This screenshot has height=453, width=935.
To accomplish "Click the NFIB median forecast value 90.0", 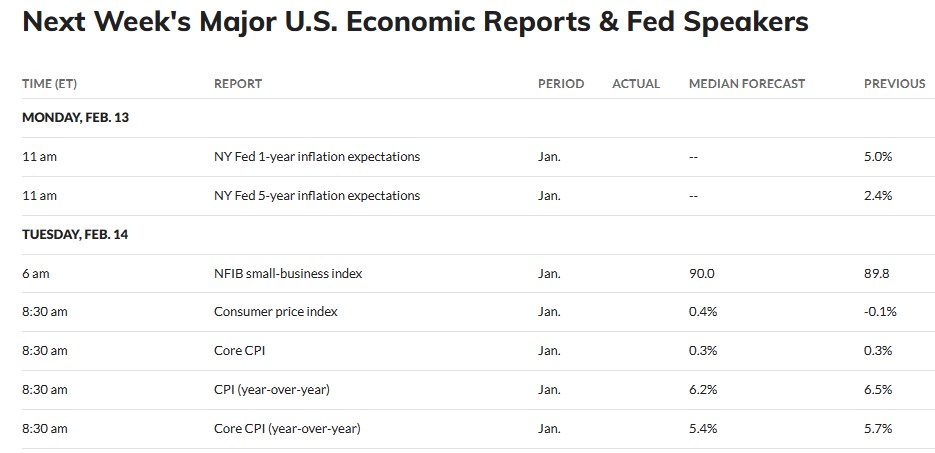I will [x=702, y=273].
